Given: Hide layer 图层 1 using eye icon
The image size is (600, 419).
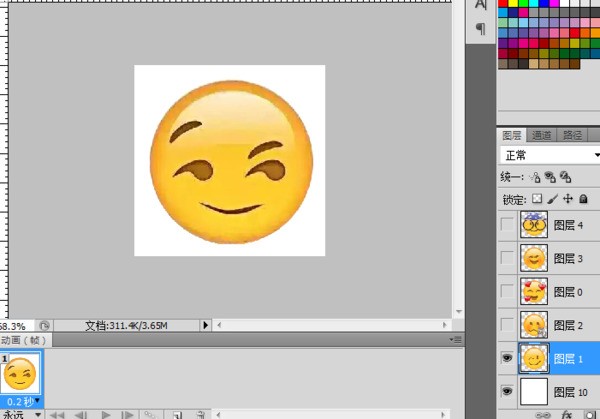Looking at the screenshot, I should tap(509, 357).
